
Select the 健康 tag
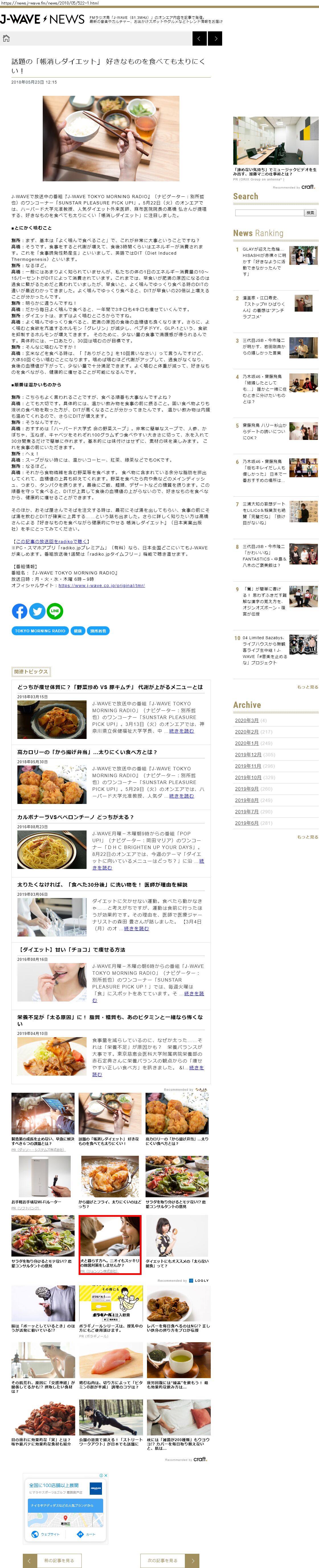(x=78, y=631)
